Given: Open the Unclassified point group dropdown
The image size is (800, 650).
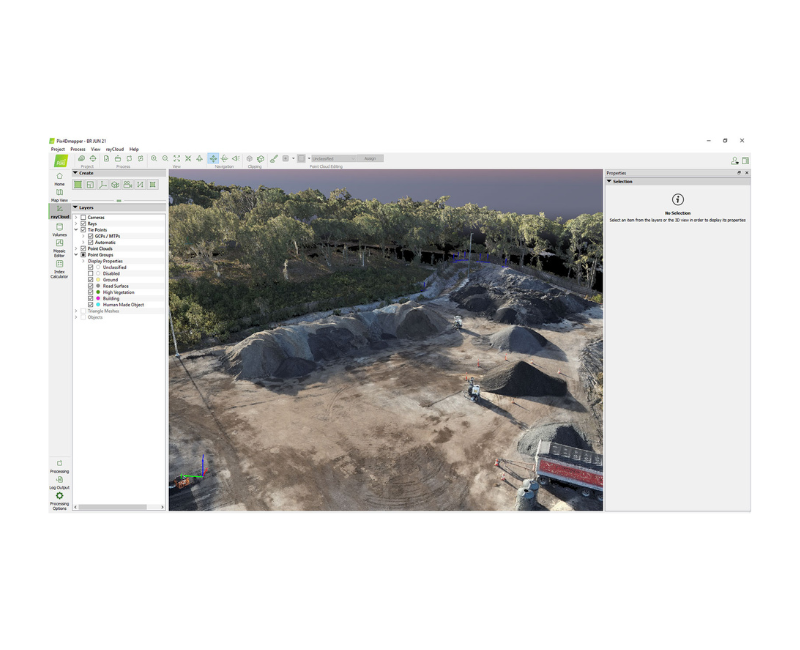Looking at the screenshot, I should (334, 159).
